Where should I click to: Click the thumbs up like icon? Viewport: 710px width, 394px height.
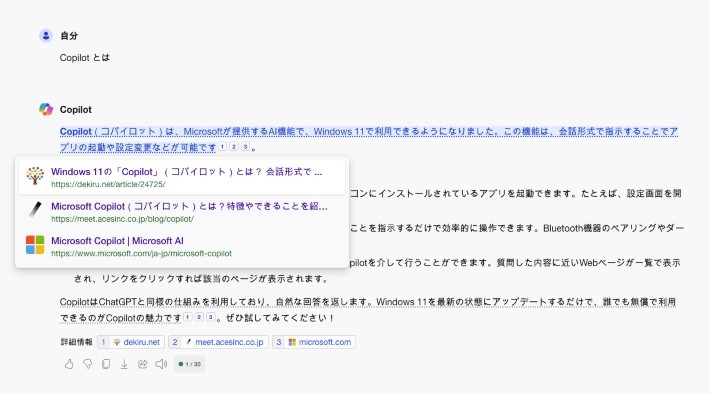(x=69, y=364)
